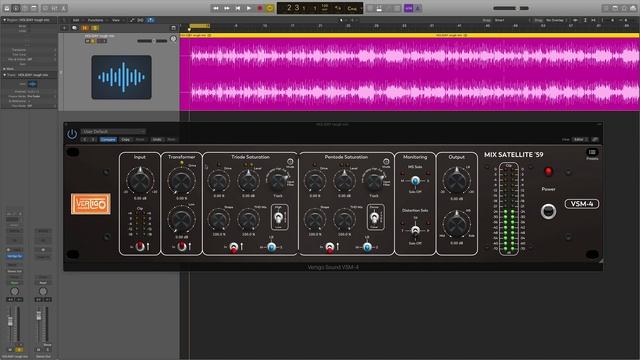
Task: Toggle the Pentode mode lever switch
Action: coord(374,218)
